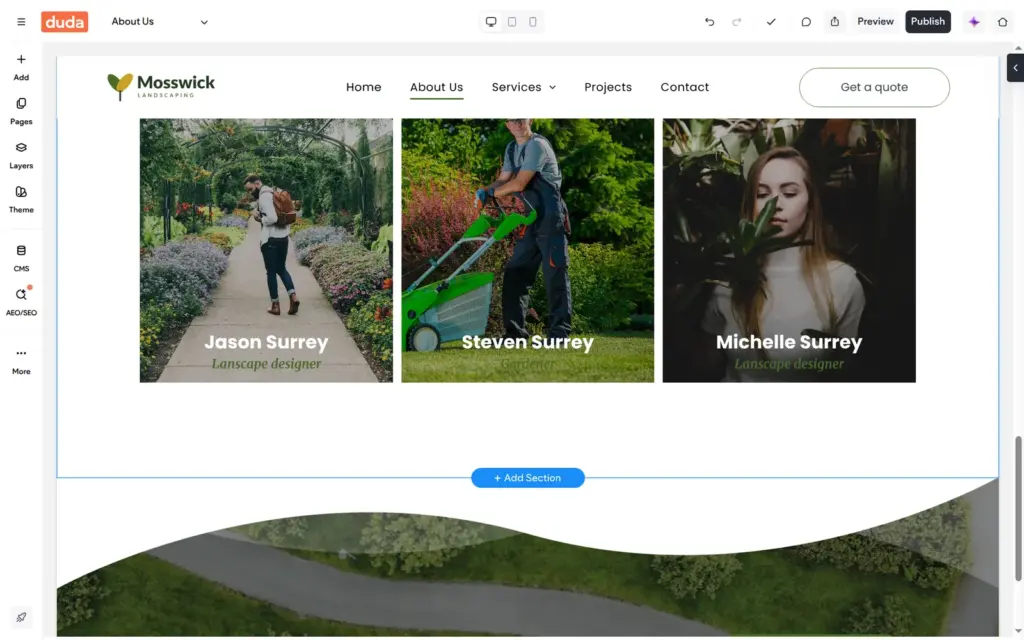
Task: Click Projects in site navigation
Action: pos(608,87)
